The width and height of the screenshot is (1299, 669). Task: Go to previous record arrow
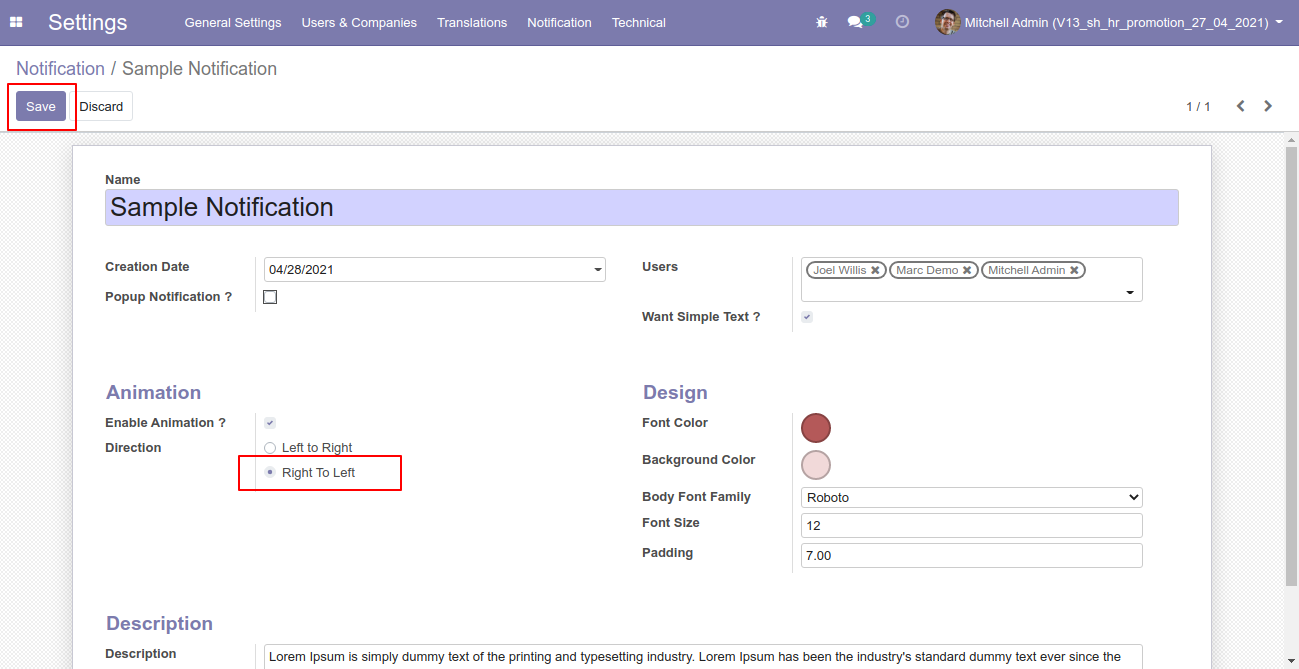(x=1240, y=106)
